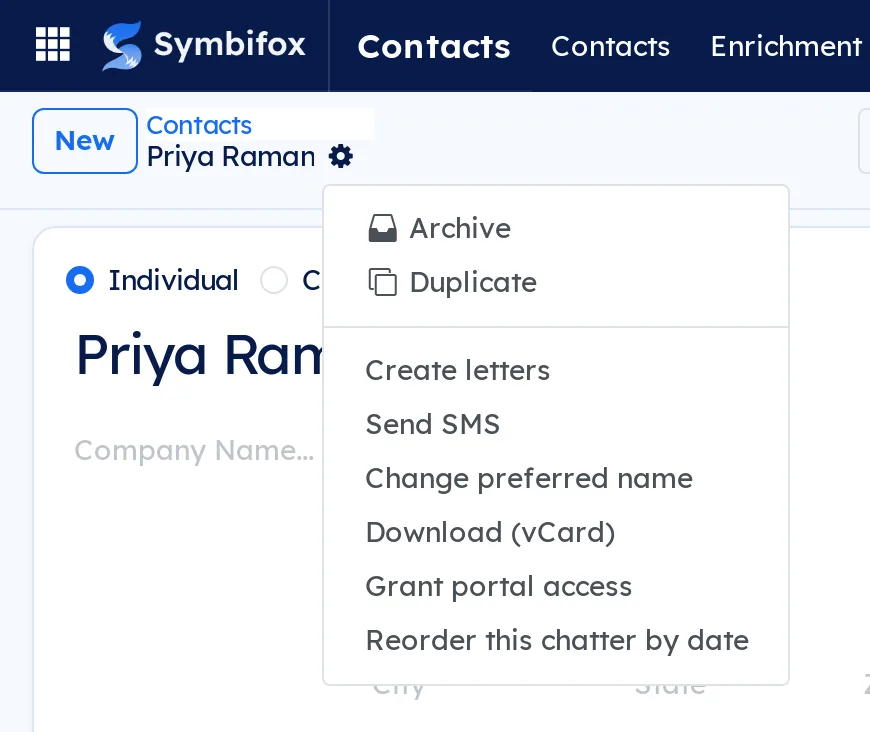
Task: Open the Enrichment navigation menu
Action: 786,47
